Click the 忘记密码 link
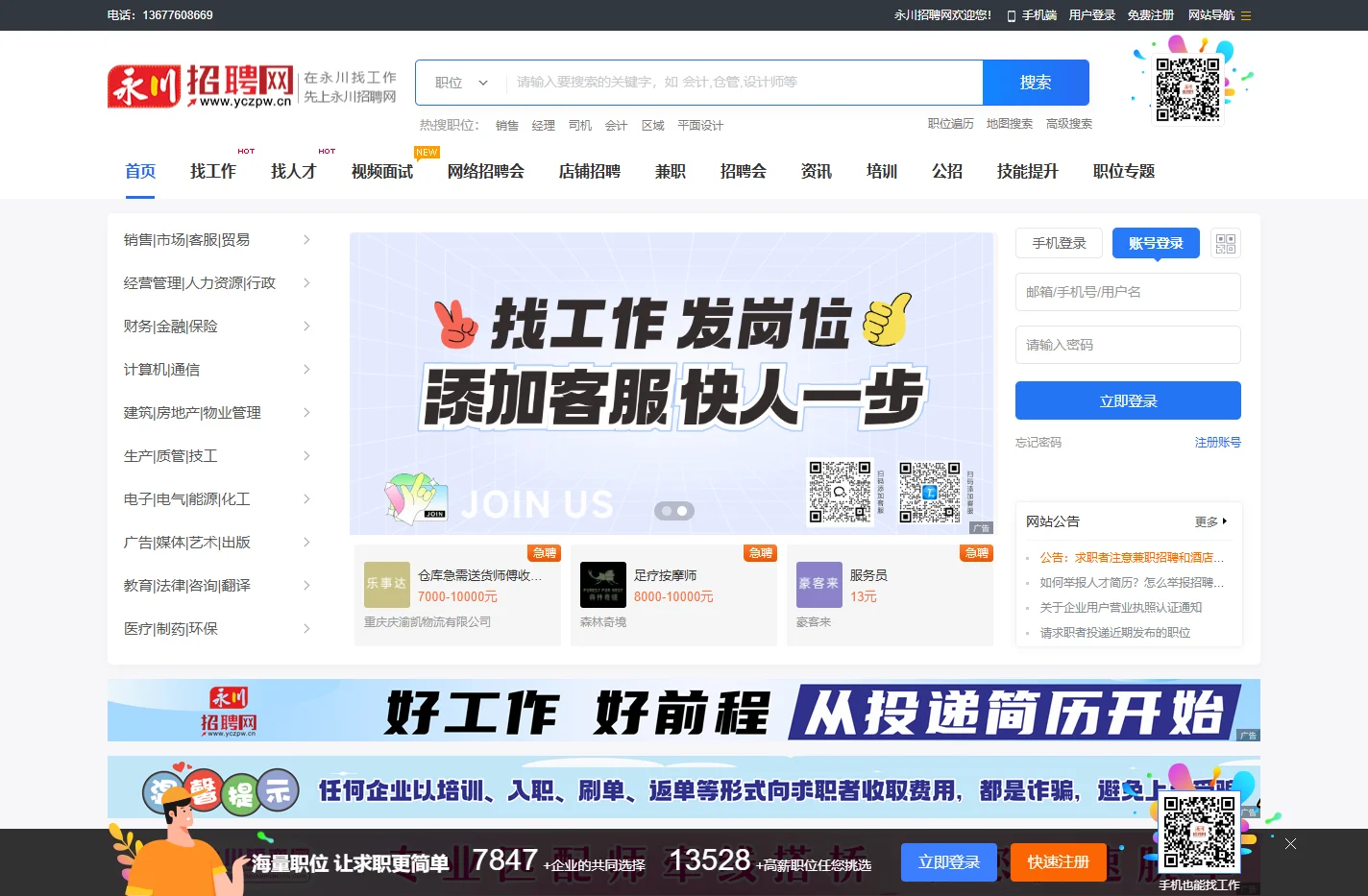The image size is (1368, 896). 1038,443
